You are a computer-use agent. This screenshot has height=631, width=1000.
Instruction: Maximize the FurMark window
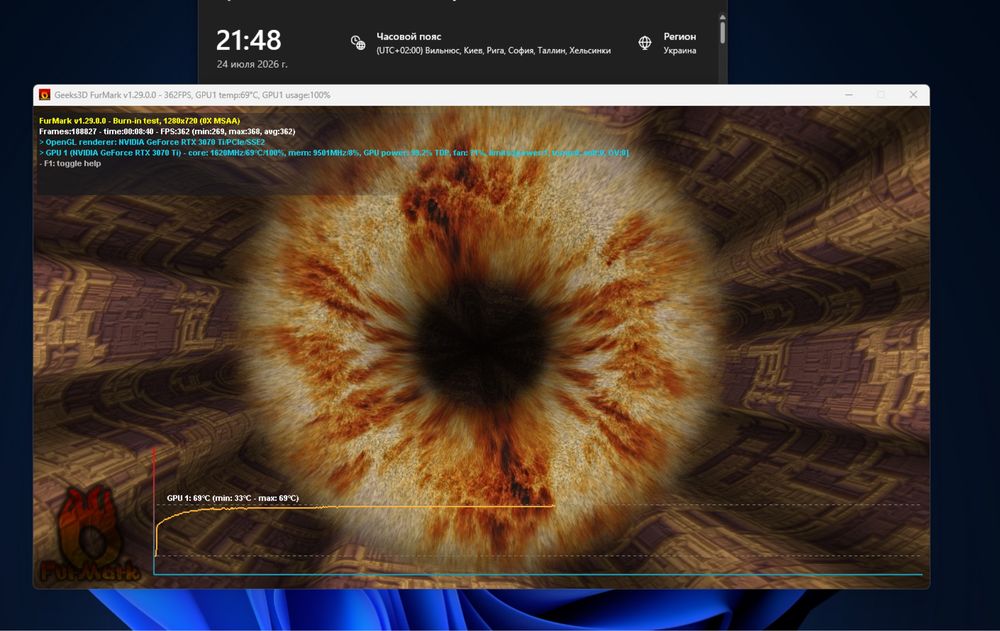pos(881,94)
